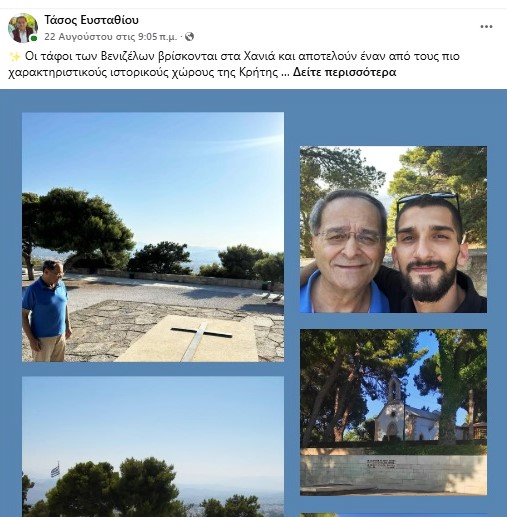The width and height of the screenshot is (507, 517).
Task: Open partially visible photo at bottom right
Action: tap(393, 515)
